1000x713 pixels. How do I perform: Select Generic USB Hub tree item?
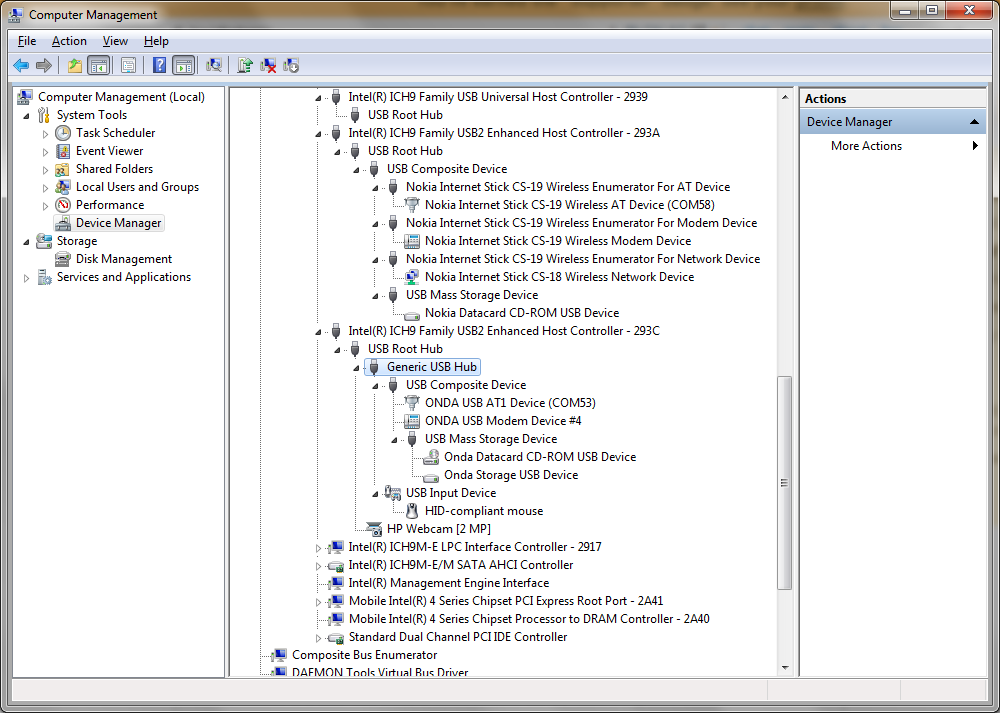click(432, 367)
